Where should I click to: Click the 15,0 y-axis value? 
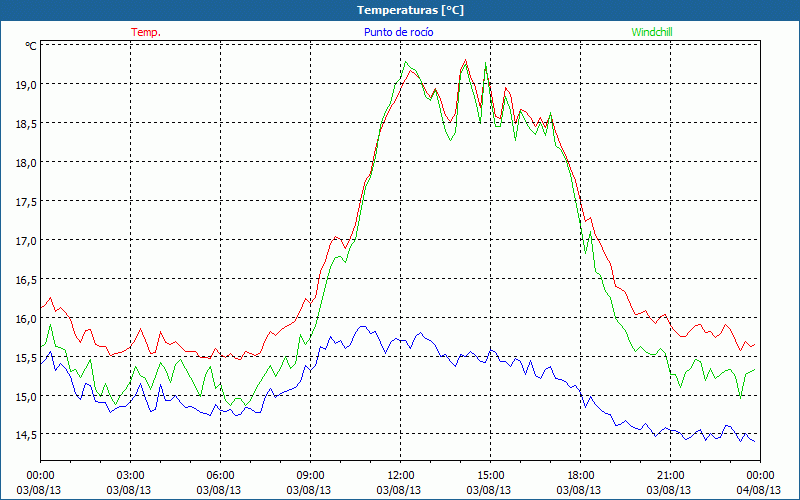27,396
